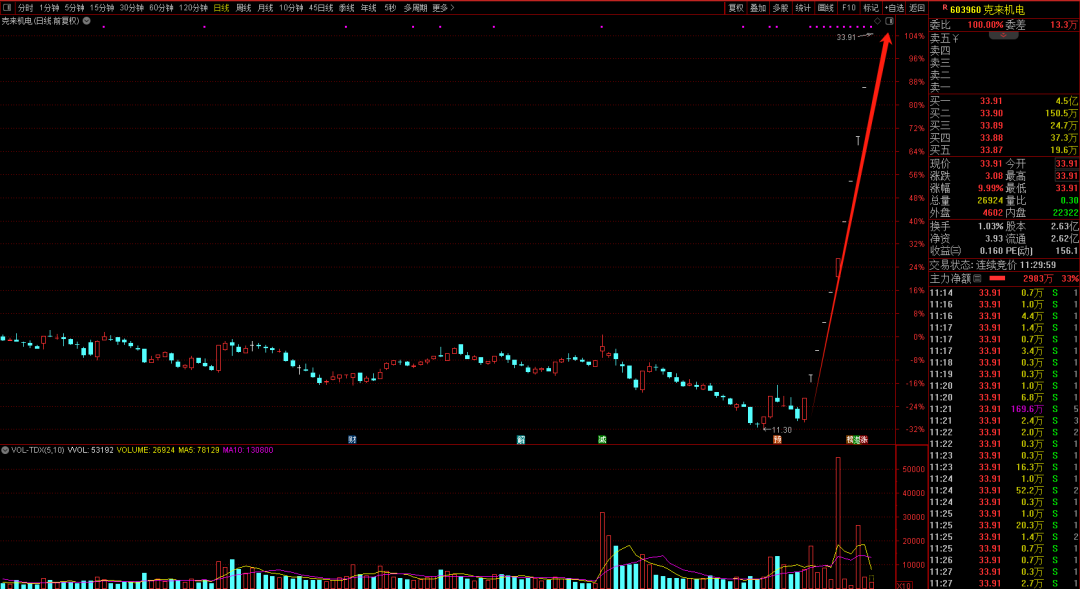Click the 涨幅 value 9.99%

click(x=990, y=188)
